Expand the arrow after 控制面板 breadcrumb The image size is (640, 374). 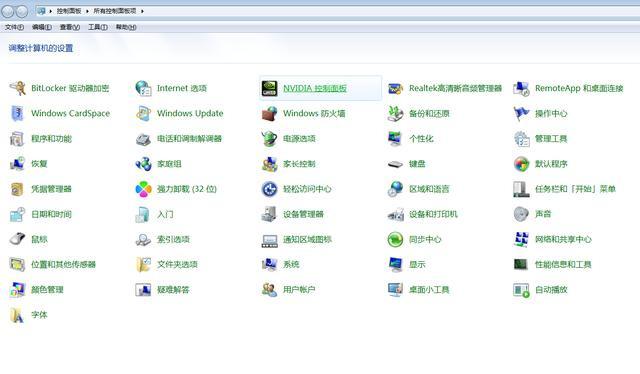click(87, 11)
